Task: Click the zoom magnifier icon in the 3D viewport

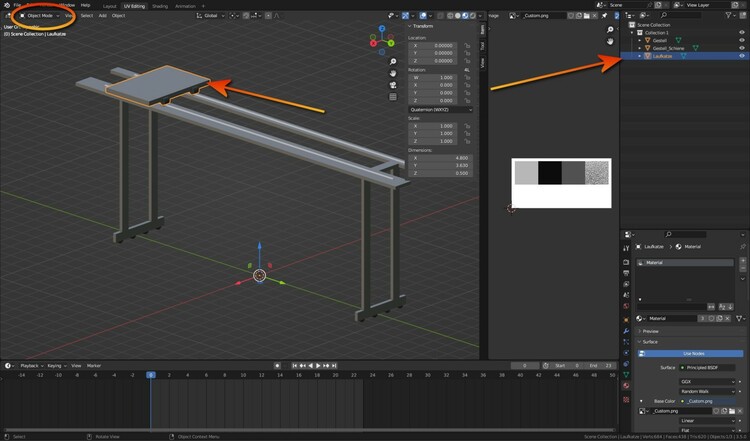Action: [393, 60]
